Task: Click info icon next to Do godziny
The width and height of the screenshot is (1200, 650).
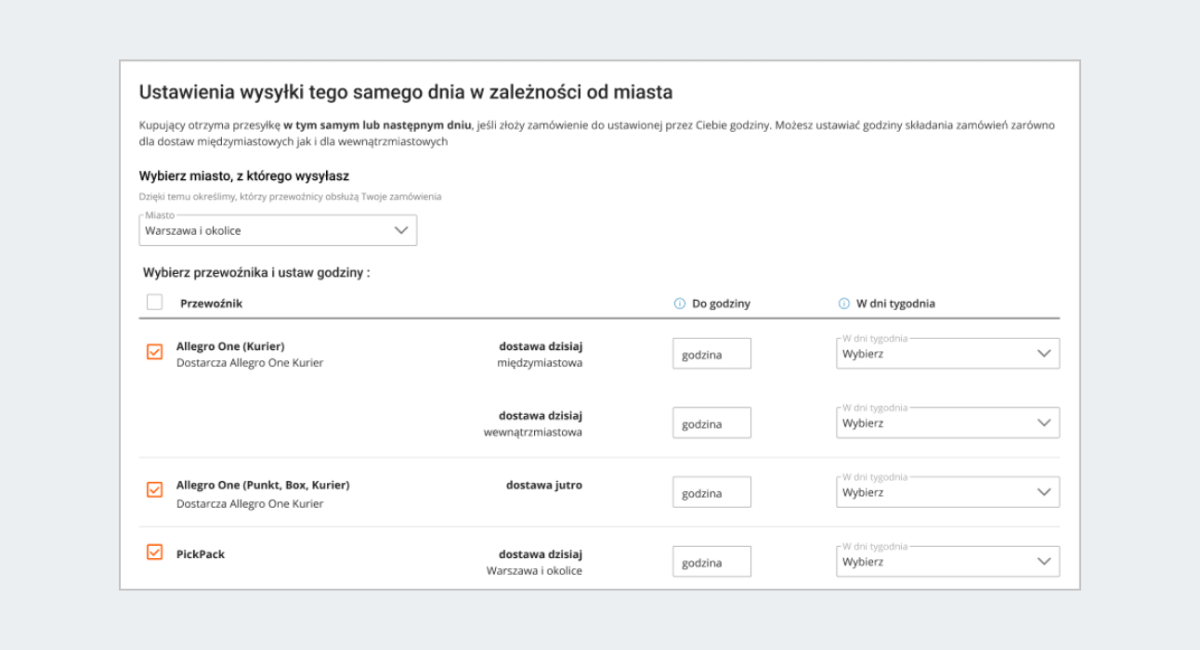Action: 680,304
